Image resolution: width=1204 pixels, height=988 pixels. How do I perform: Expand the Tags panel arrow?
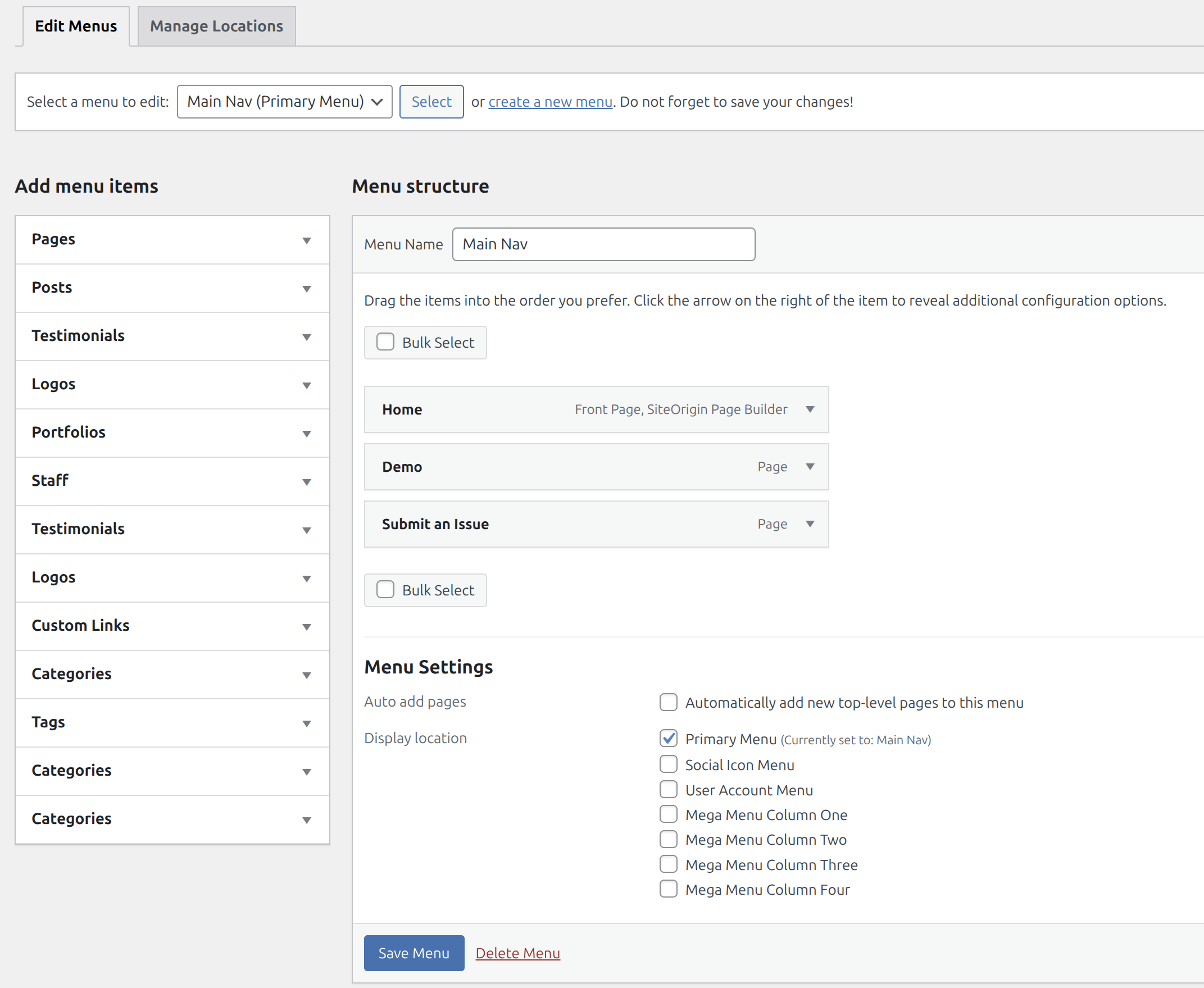(306, 723)
